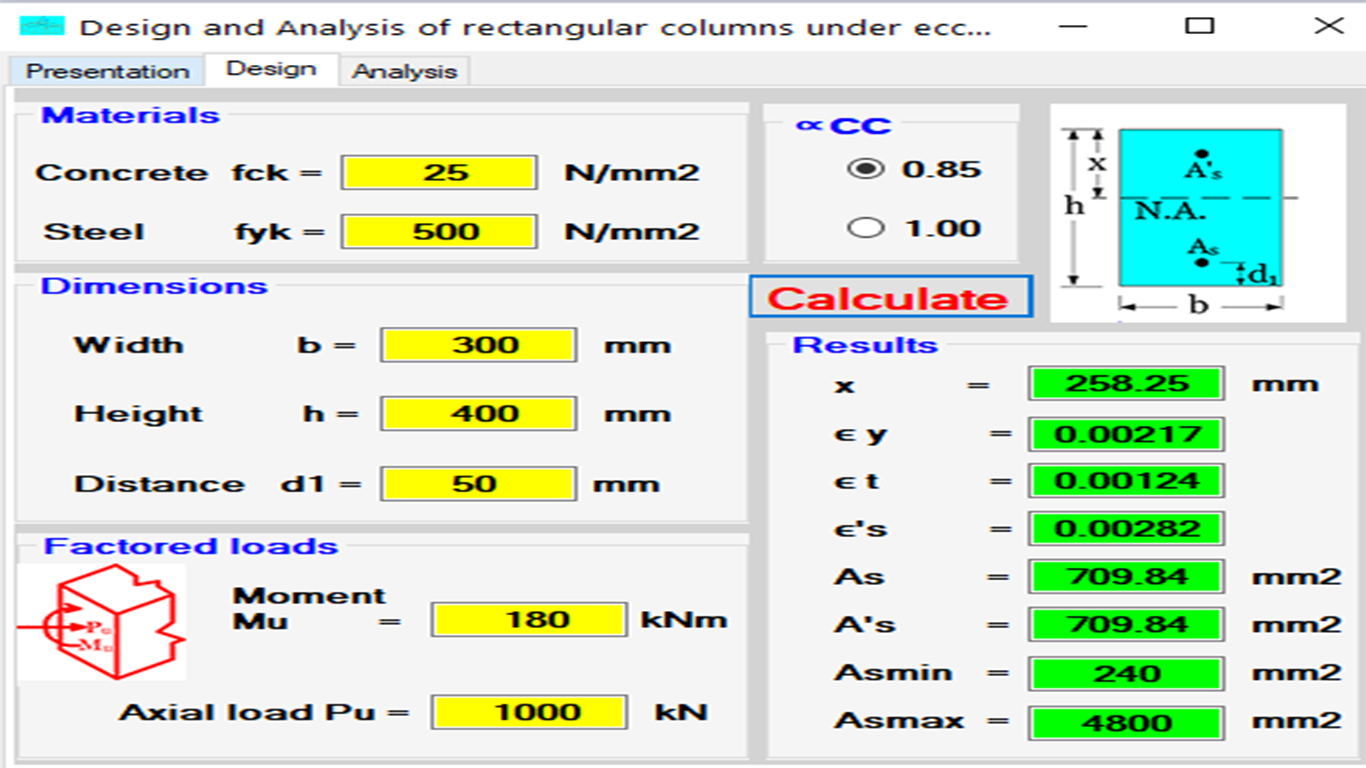Image resolution: width=1366 pixels, height=768 pixels.
Task: Click the 'Dimensions' group heading
Action: coord(154,286)
